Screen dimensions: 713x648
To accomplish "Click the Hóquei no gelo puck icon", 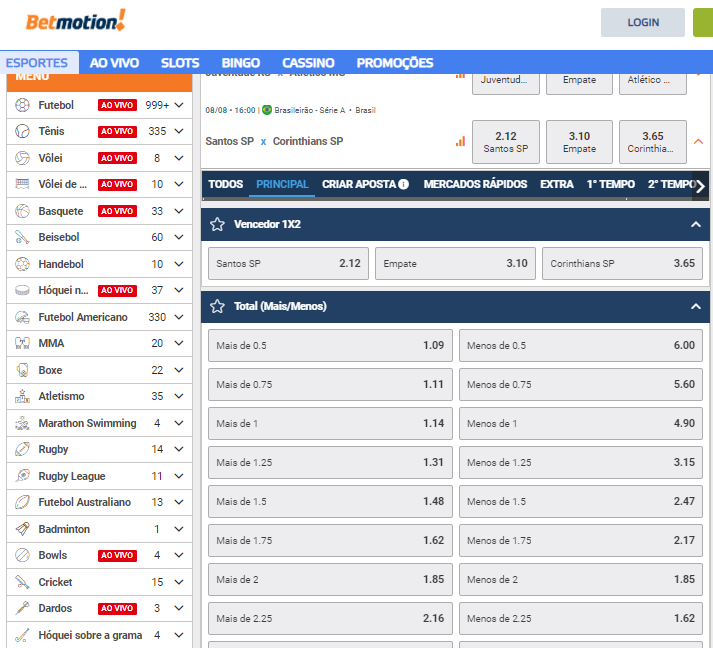I will tap(22, 290).
